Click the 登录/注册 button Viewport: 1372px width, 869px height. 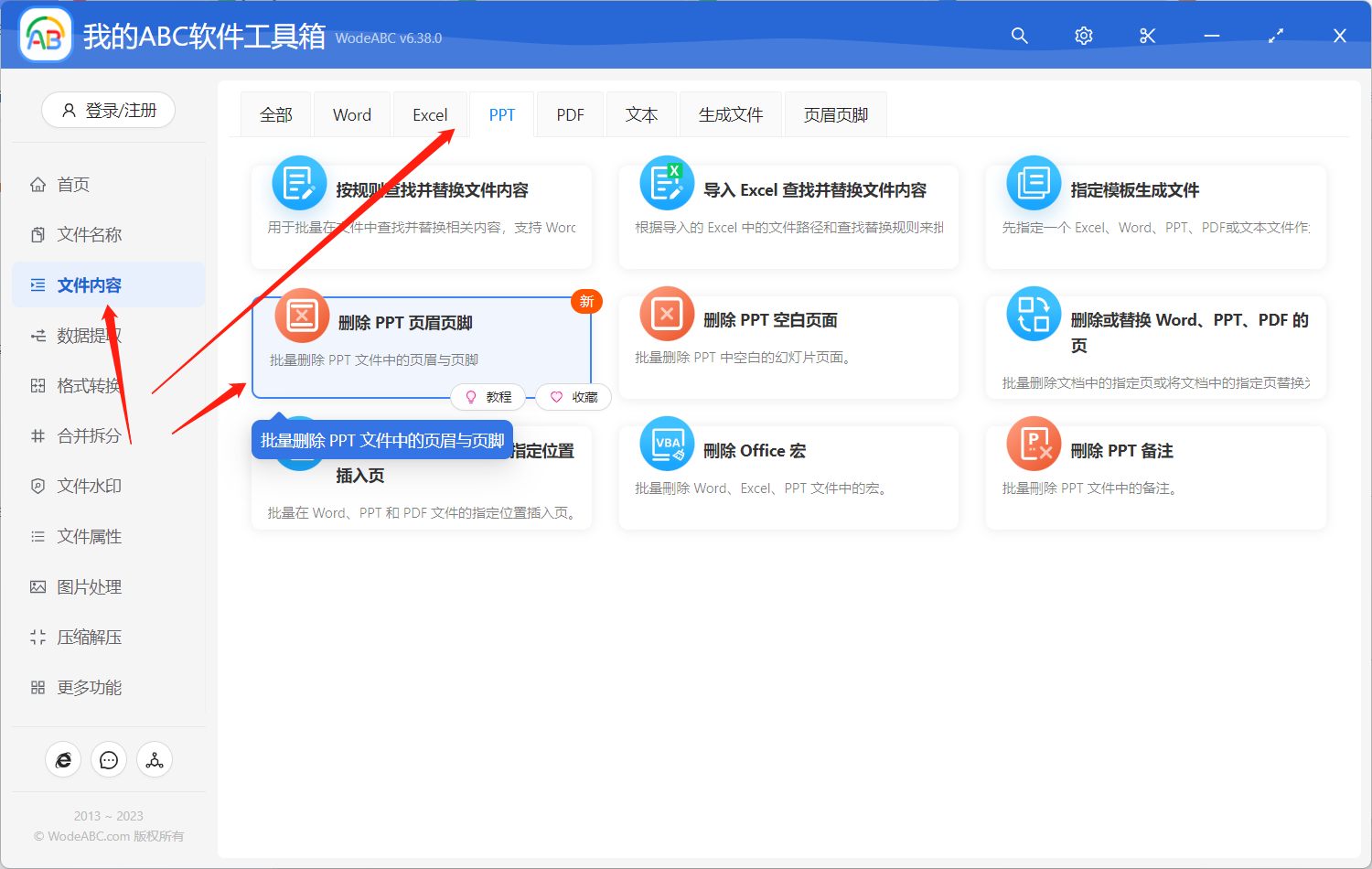coord(108,110)
